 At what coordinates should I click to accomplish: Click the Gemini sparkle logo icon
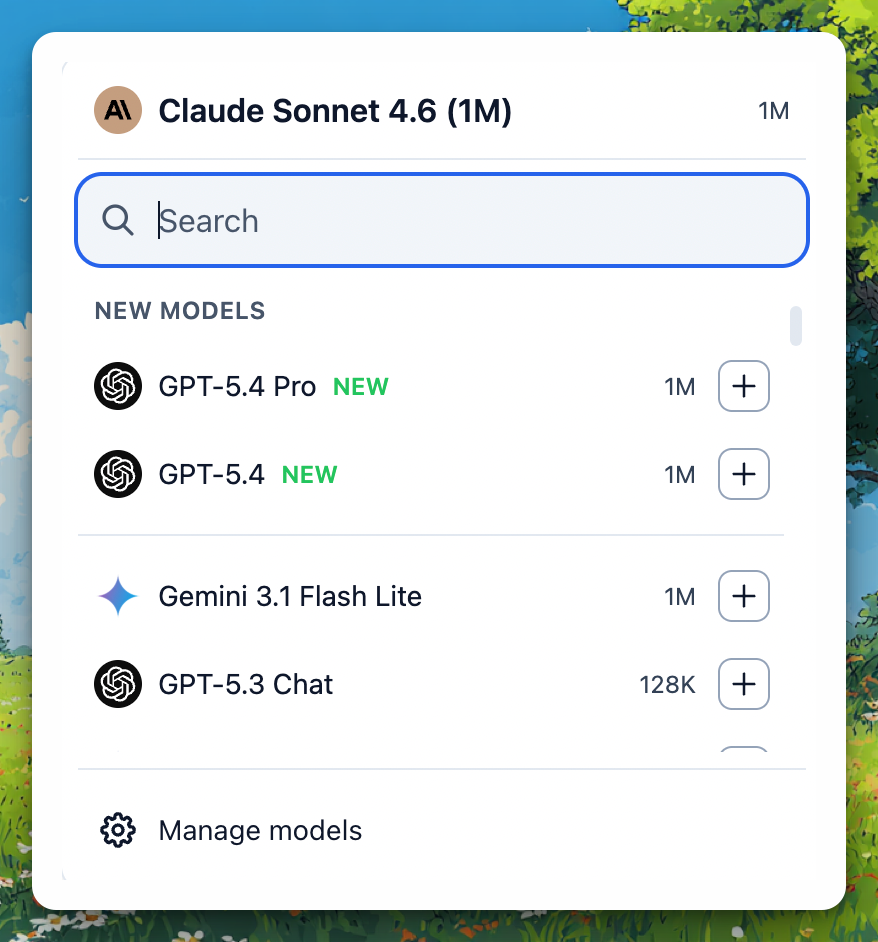[x=117, y=597]
